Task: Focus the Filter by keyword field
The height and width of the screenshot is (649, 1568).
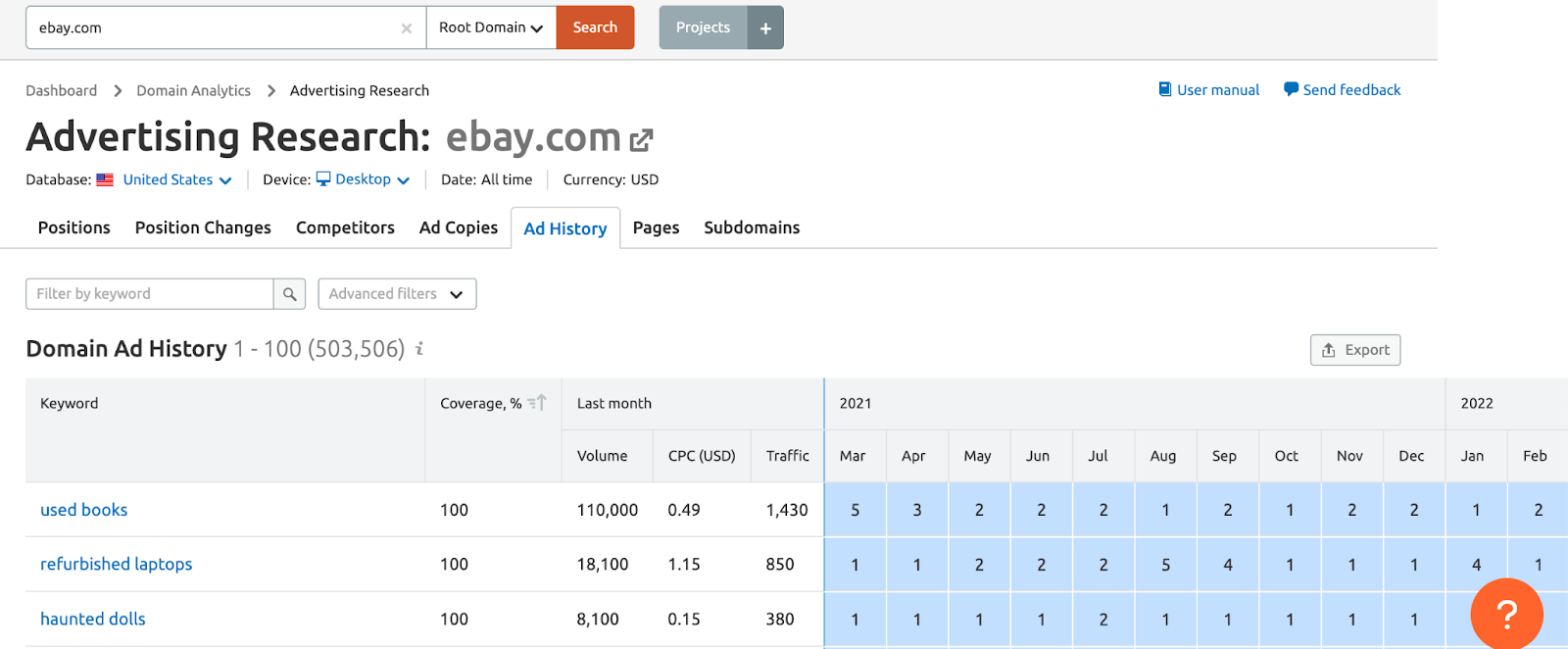Action: [149, 294]
